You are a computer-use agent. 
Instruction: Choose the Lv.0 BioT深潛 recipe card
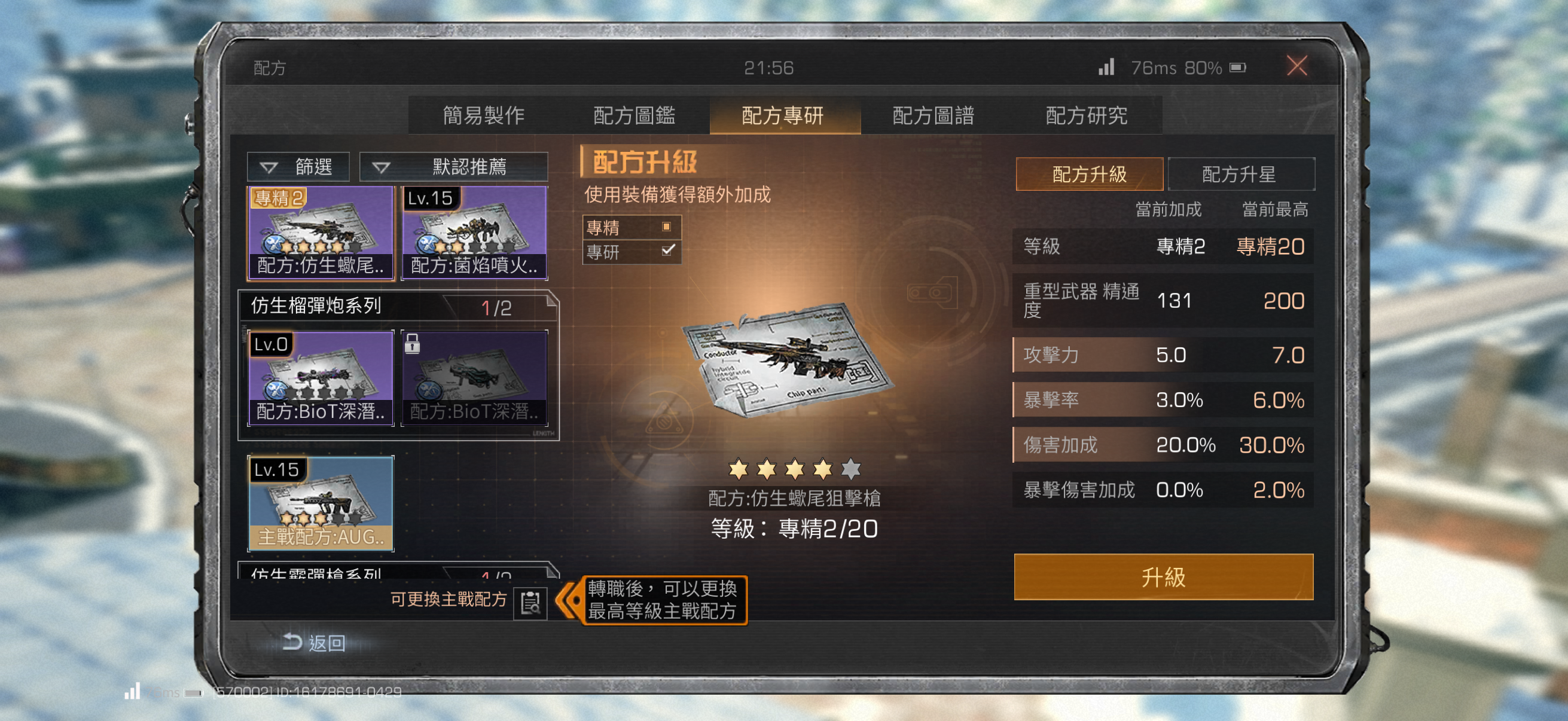pyautogui.click(x=320, y=378)
